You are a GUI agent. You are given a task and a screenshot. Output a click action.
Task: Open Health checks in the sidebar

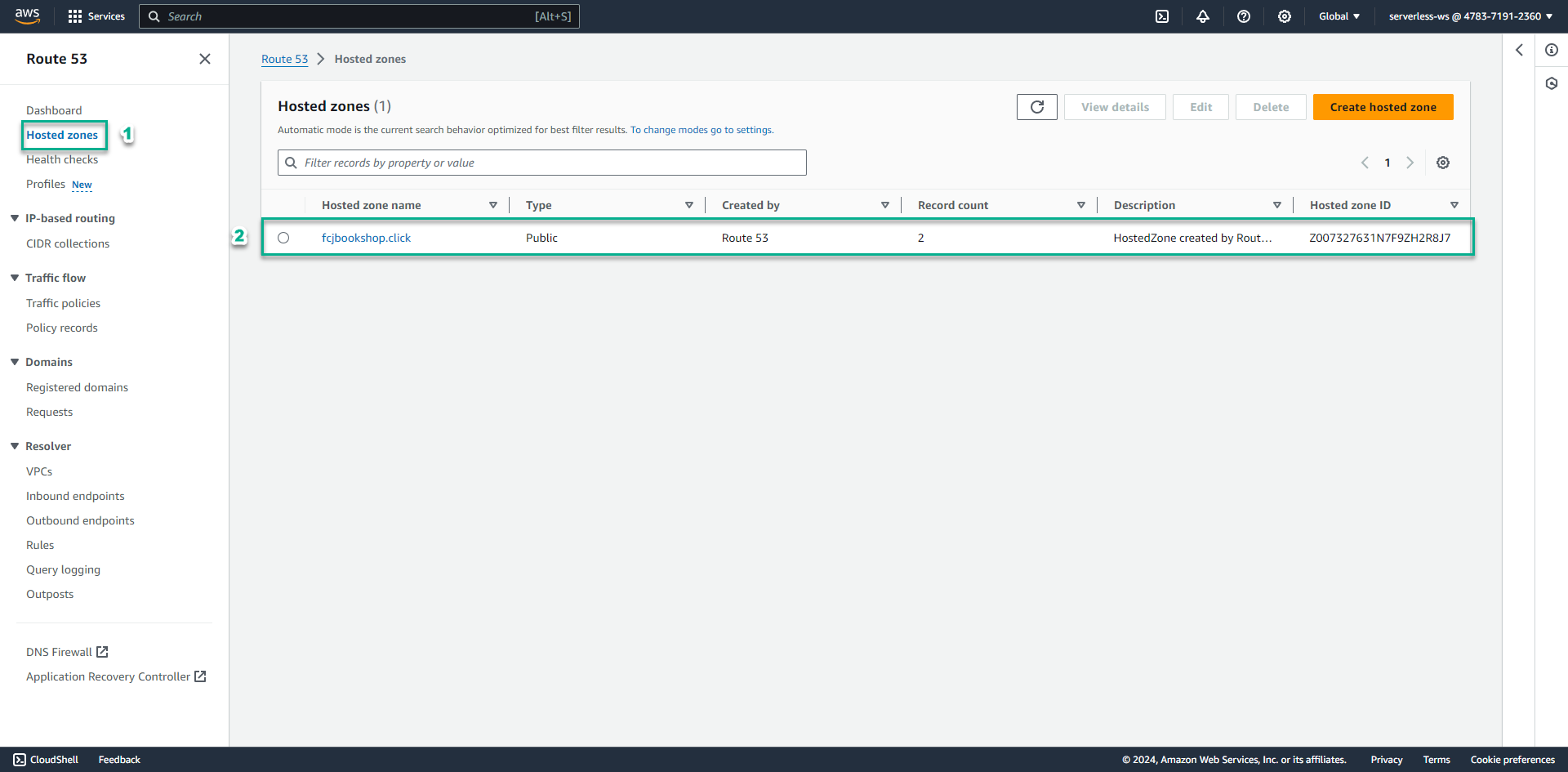click(62, 159)
